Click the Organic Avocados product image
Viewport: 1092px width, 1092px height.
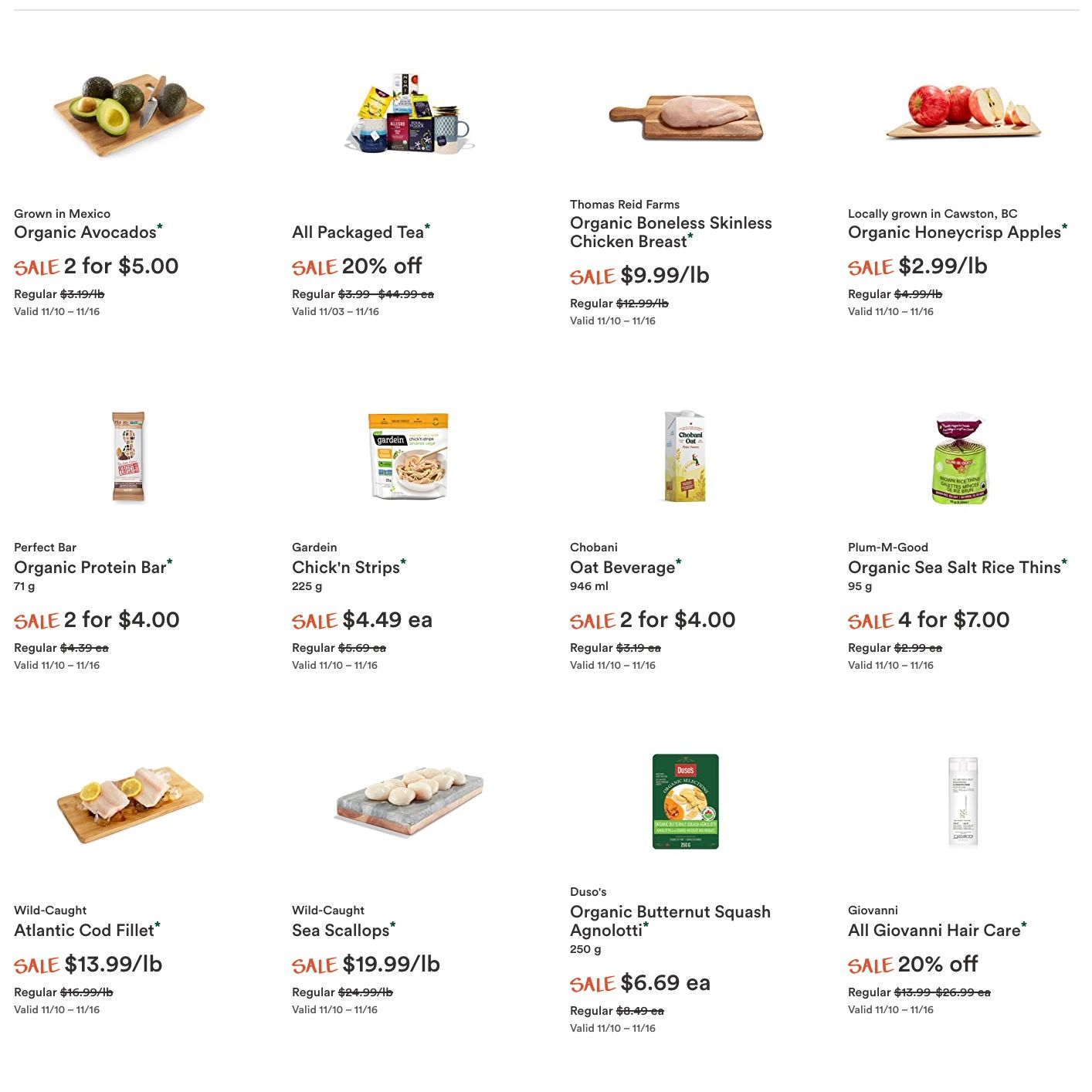128,114
